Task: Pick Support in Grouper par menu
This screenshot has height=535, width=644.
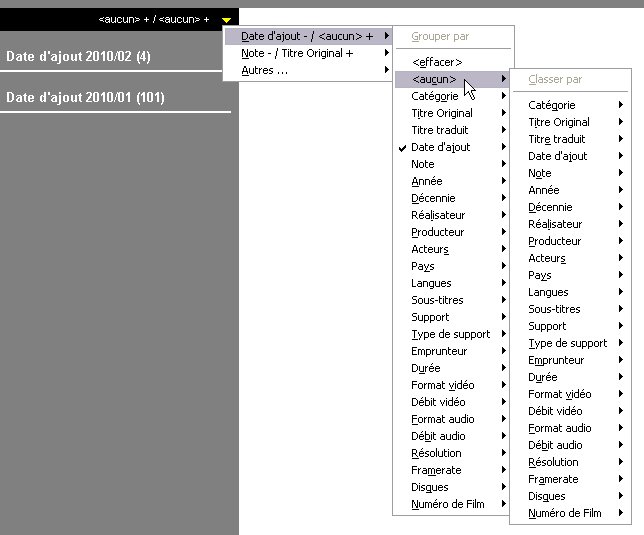Action: pyautogui.click(x=451, y=317)
